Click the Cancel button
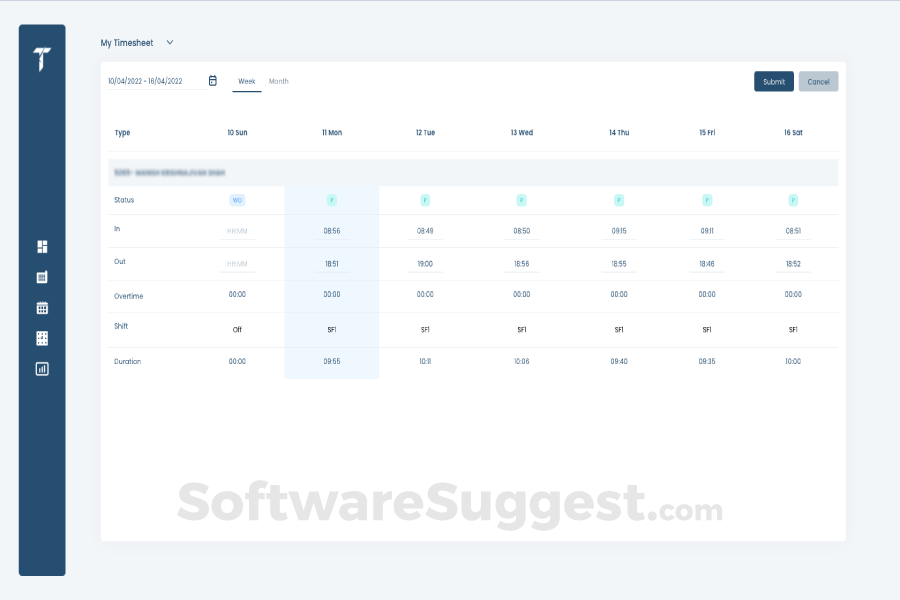900x600 pixels. pos(818,82)
